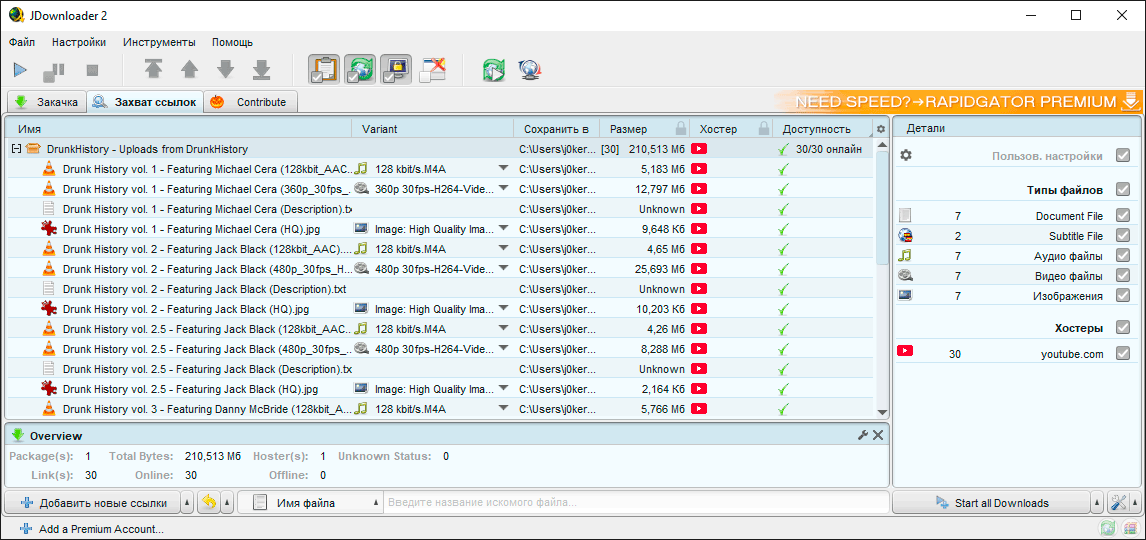Move selection up with the up-arrow icon

(189, 69)
